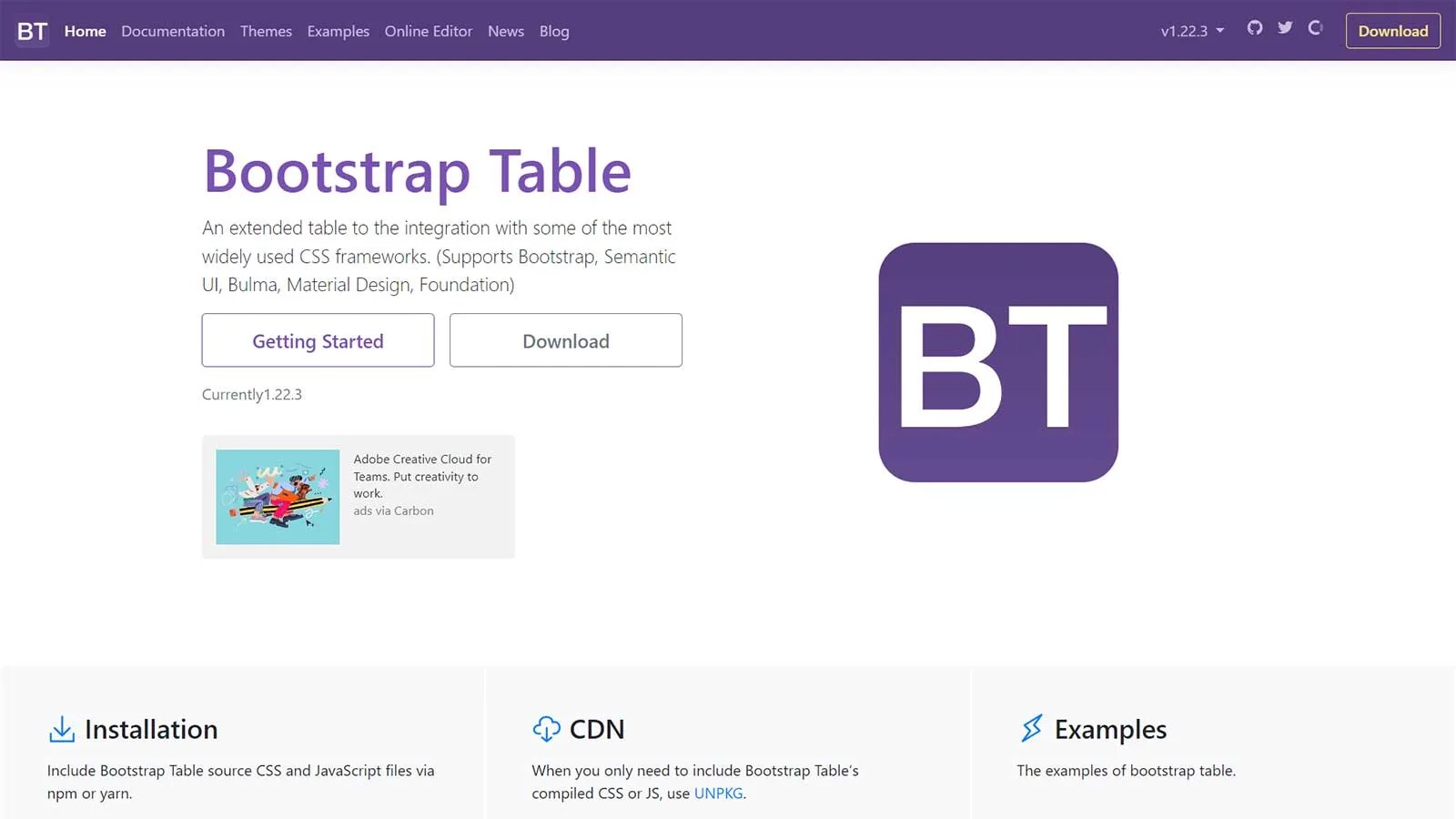Click the 'CDN' section heading
The image size is (1456, 819).
597,729
